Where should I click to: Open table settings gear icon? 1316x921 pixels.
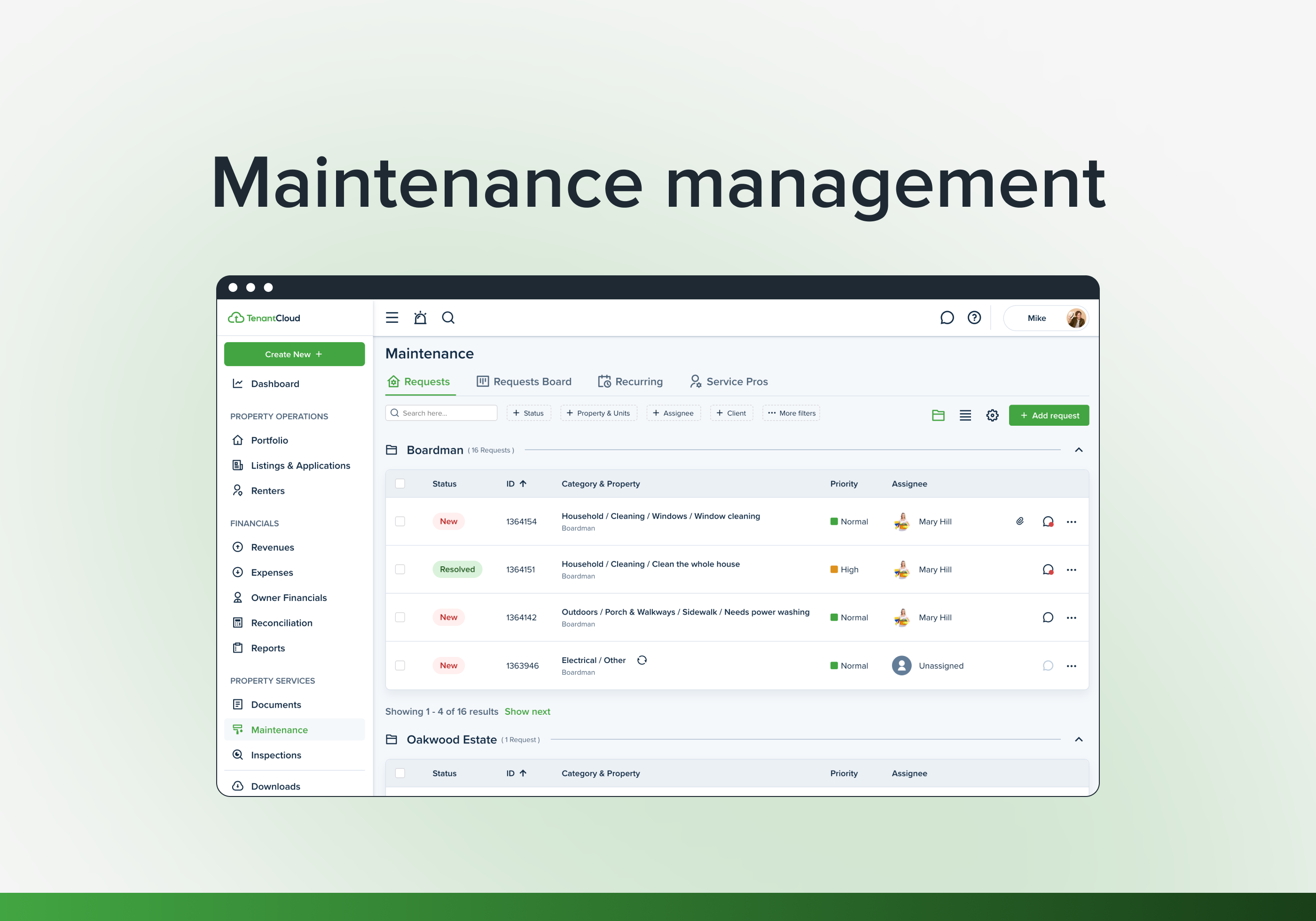(x=992, y=415)
